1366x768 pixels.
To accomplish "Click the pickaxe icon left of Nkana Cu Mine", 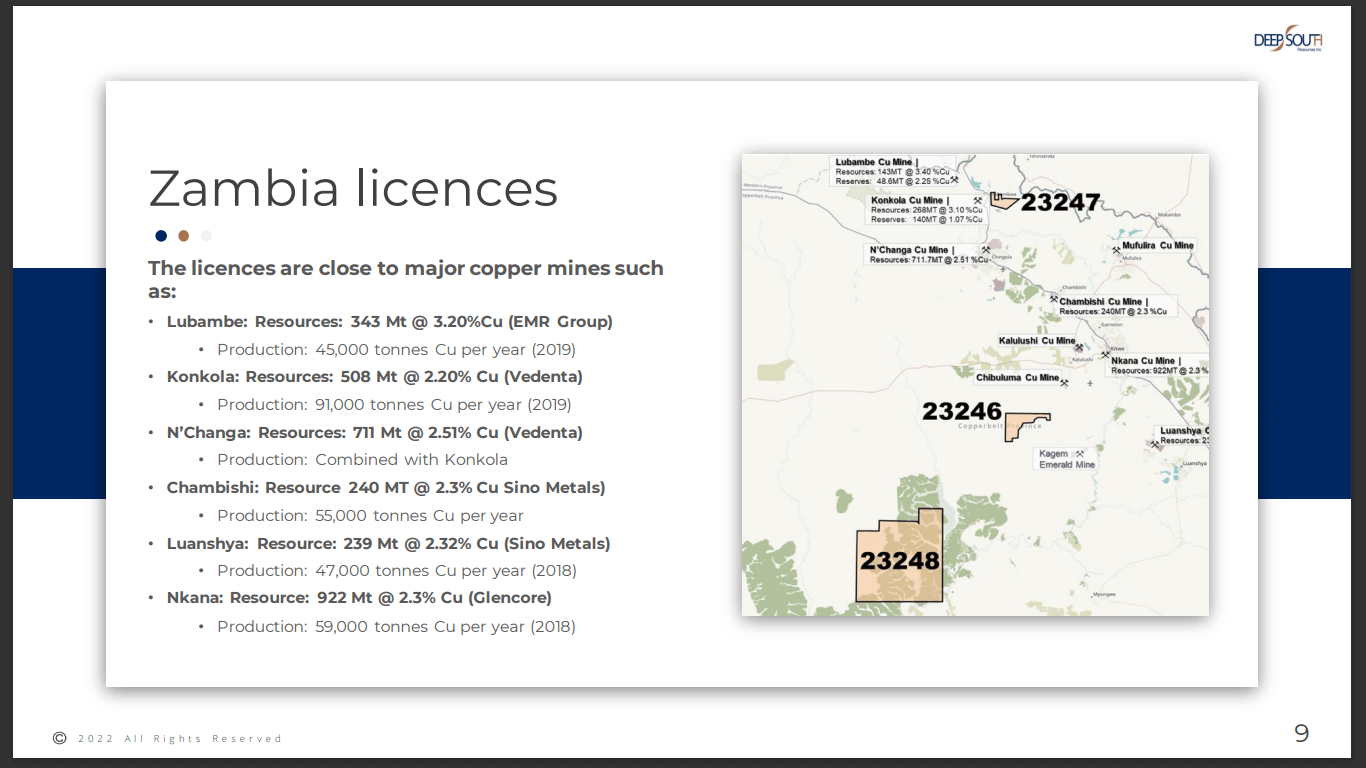I will point(1104,355).
